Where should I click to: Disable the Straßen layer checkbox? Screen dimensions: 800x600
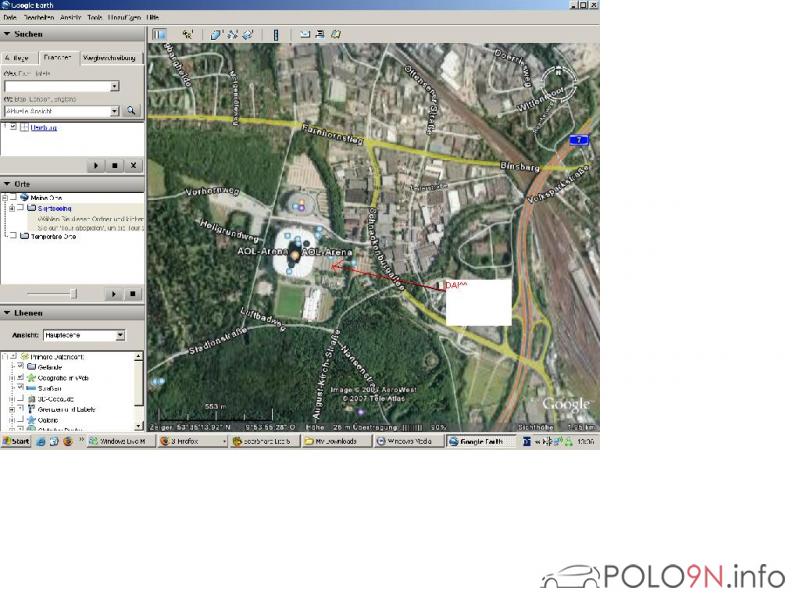21,388
